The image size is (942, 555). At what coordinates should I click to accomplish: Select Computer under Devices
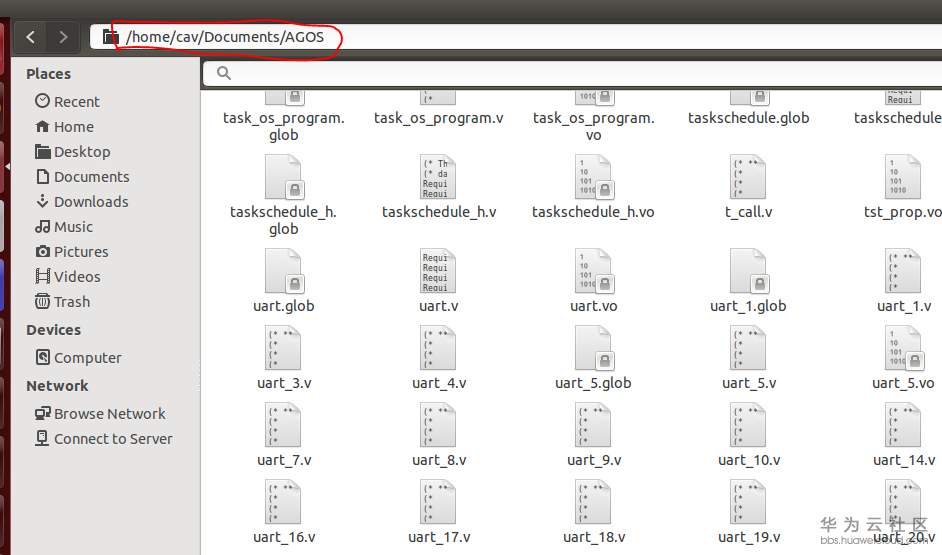point(78,358)
